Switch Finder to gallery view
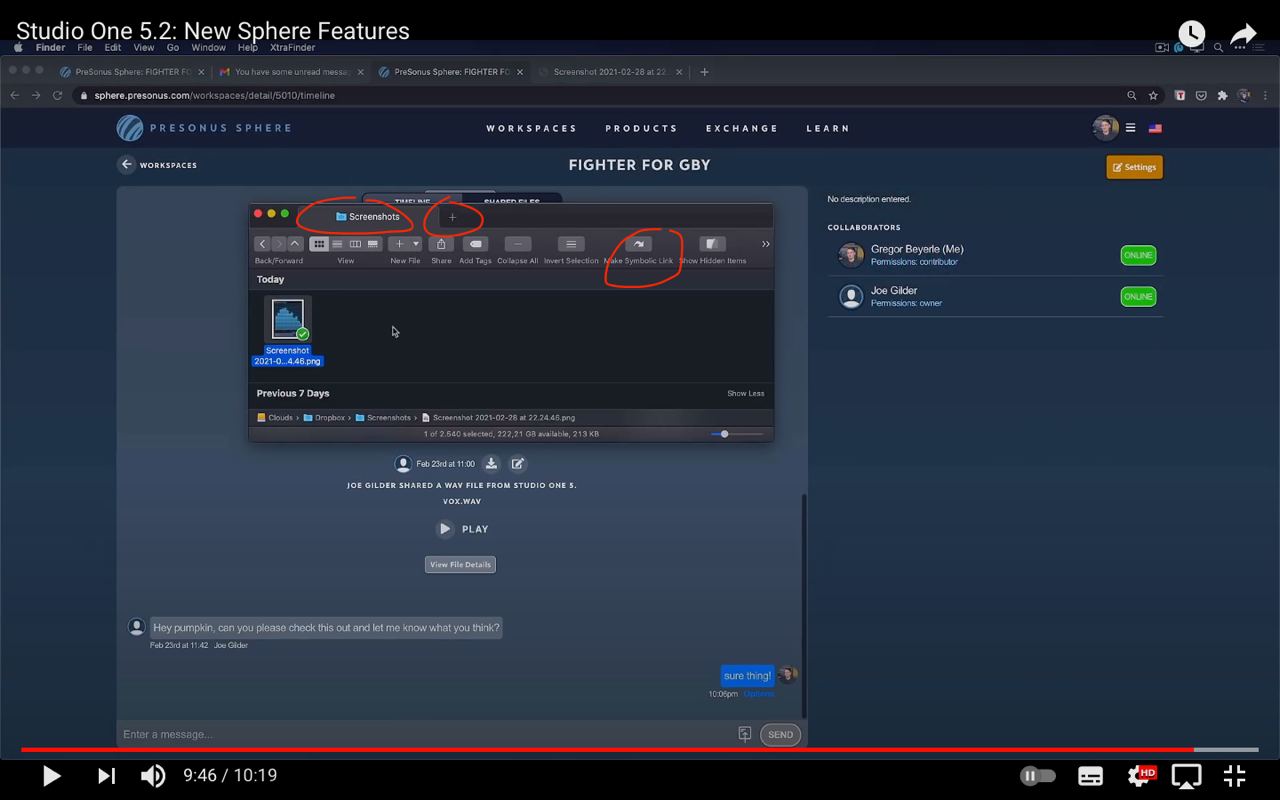Image resolution: width=1280 pixels, height=800 pixels. 373,244
